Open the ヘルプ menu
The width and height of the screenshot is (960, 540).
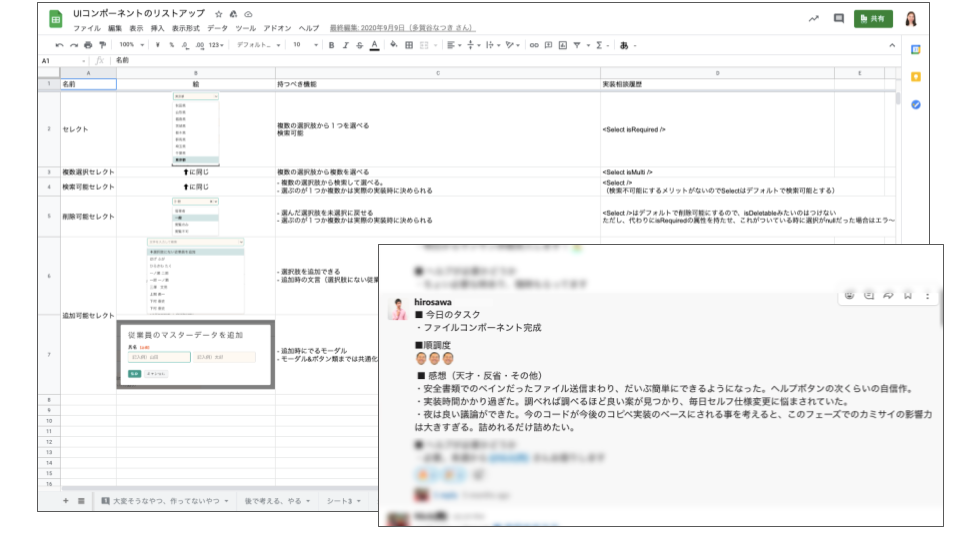click(309, 28)
